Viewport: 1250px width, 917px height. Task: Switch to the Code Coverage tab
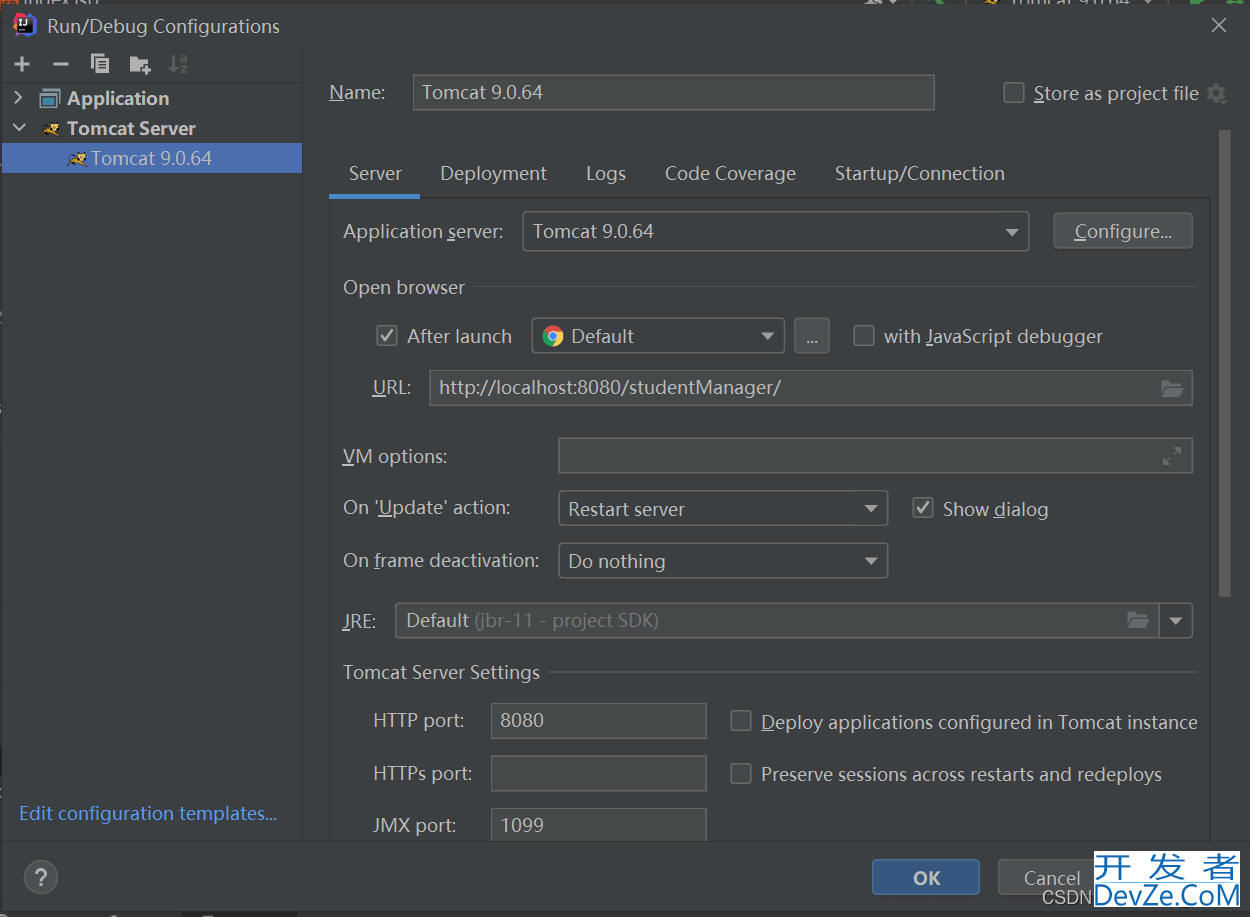coord(730,174)
